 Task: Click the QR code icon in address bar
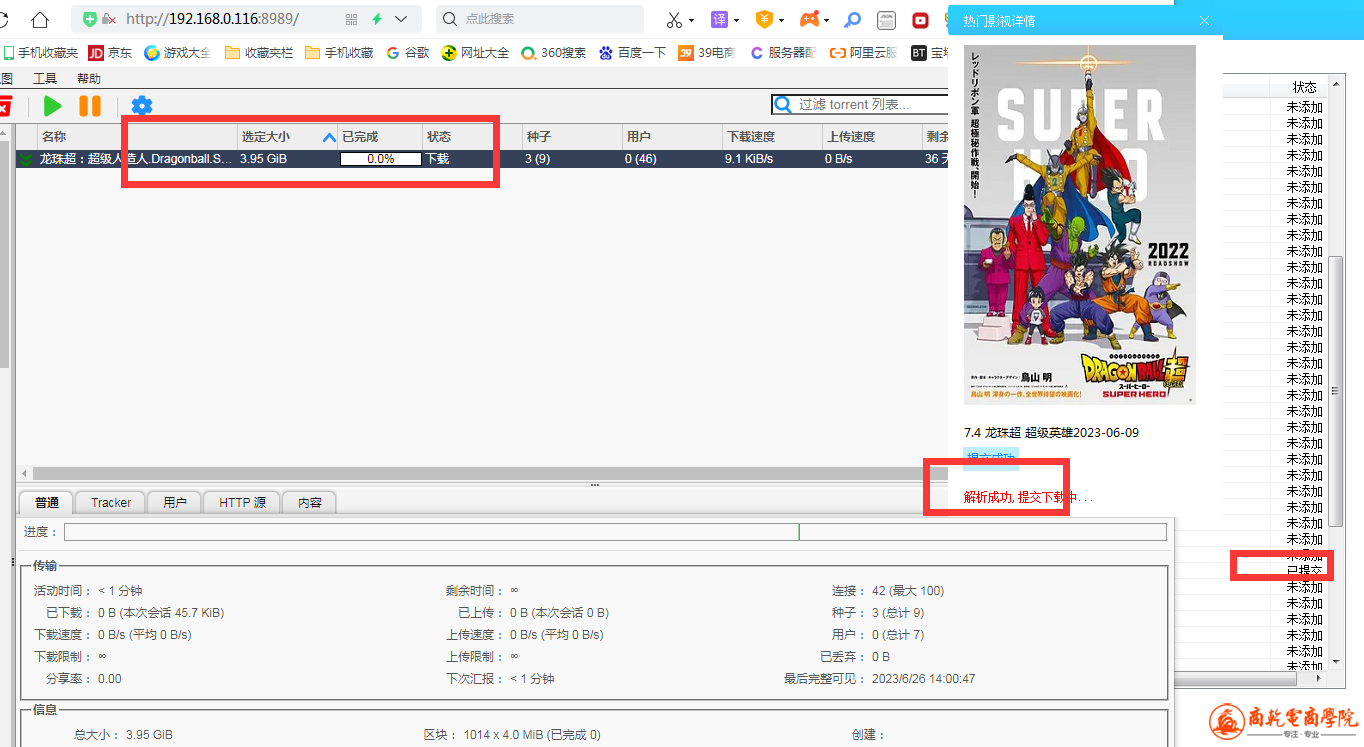(351, 20)
